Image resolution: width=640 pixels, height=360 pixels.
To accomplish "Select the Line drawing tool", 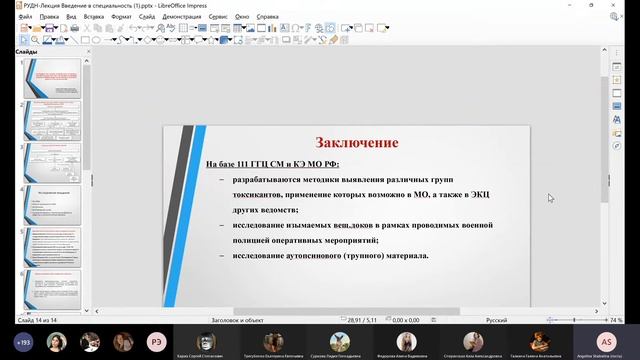I will pyautogui.click(x=74, y=40).
